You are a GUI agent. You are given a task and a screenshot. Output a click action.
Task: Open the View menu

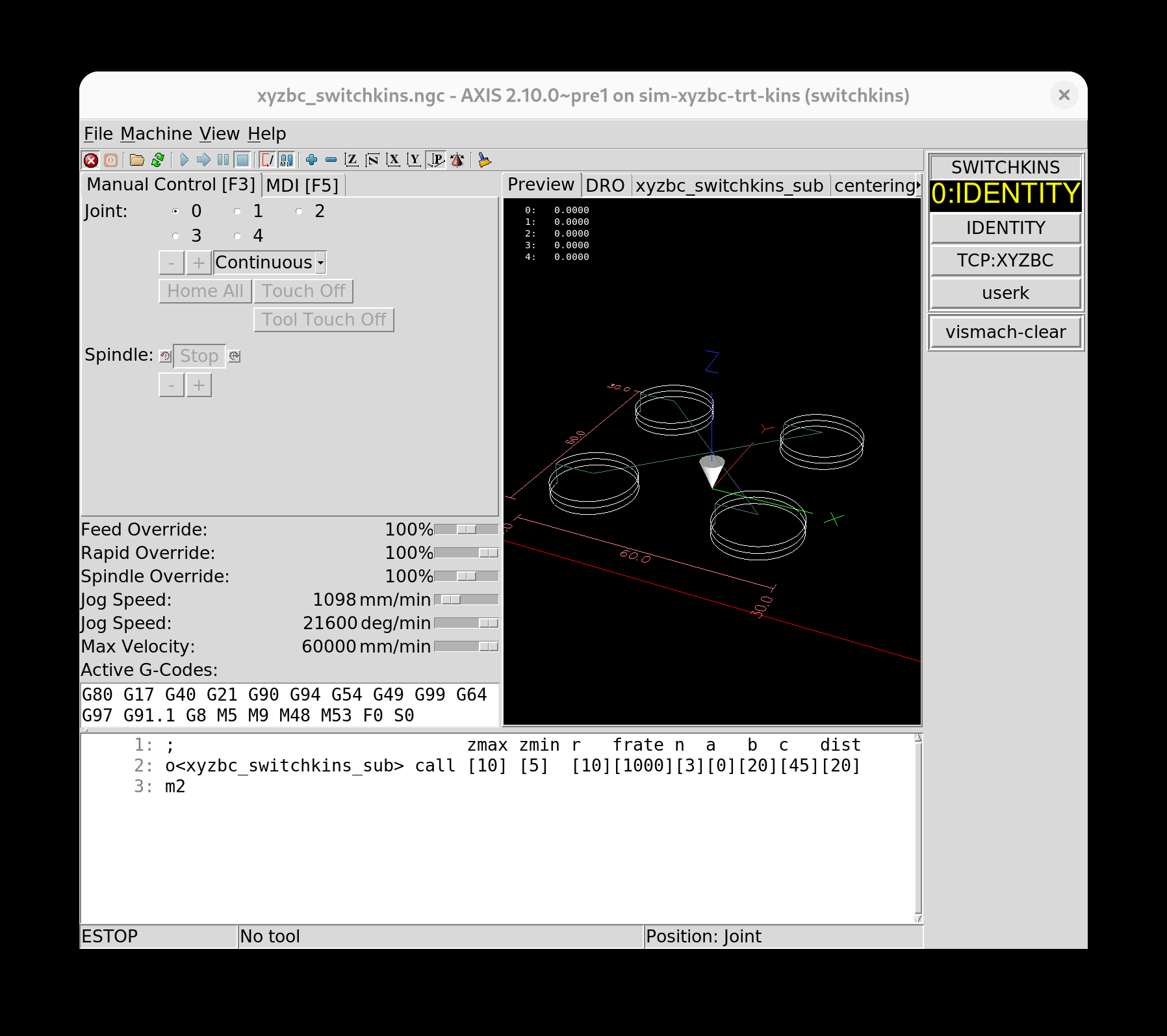pos(219,134)
